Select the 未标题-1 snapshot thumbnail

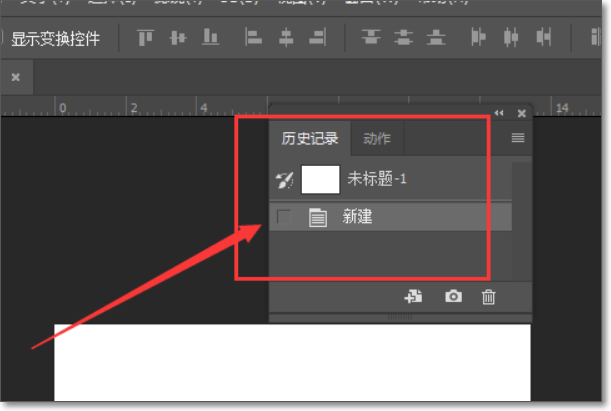coord(320,180)
